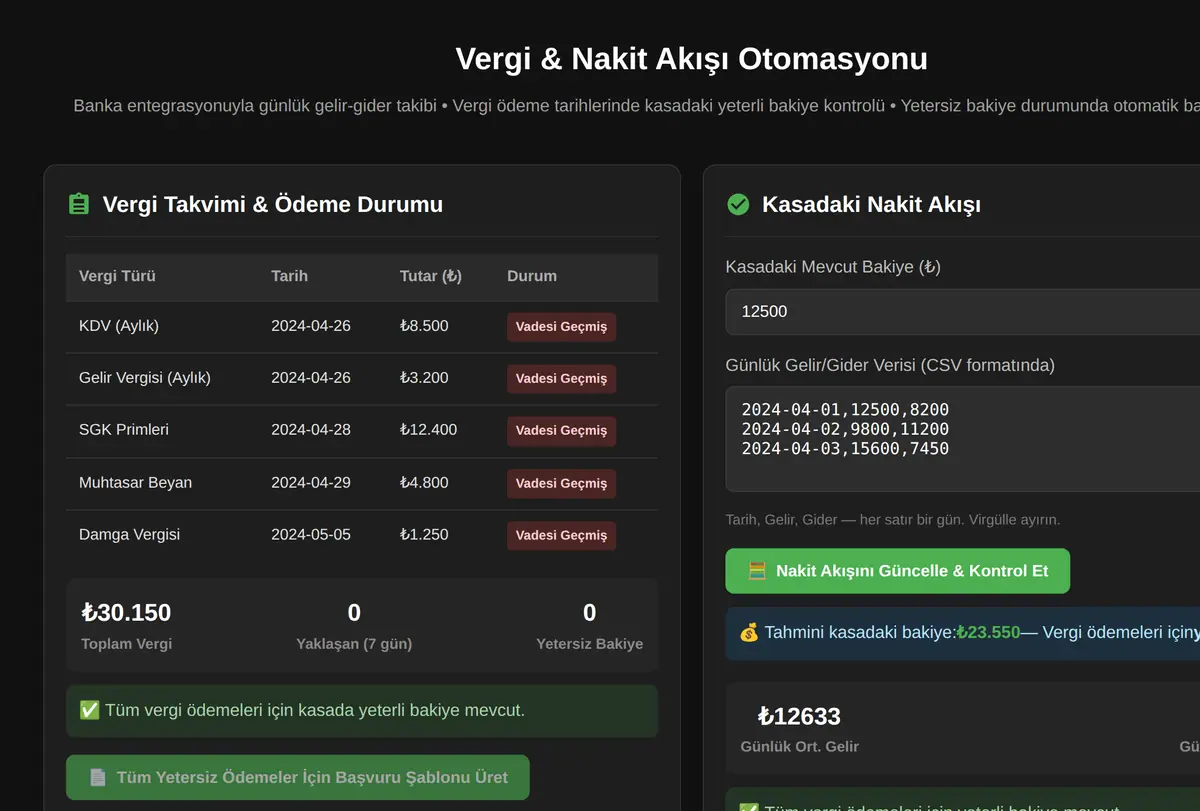
Task: Click the abacus icon on the update button
Action: (757, 571)
